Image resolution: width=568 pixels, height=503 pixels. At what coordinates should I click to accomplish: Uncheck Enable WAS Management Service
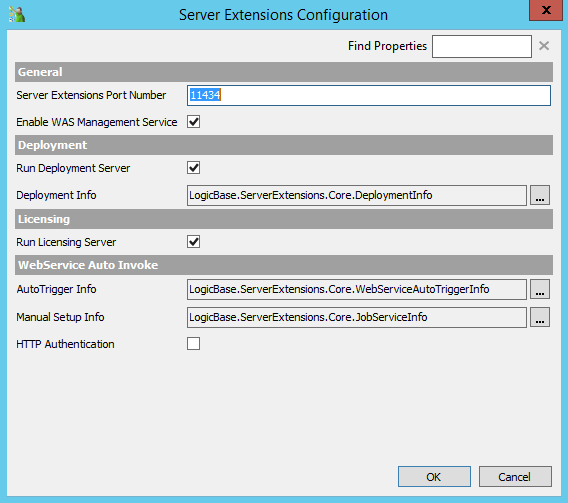pyautogui.click(x=193, y=122)
